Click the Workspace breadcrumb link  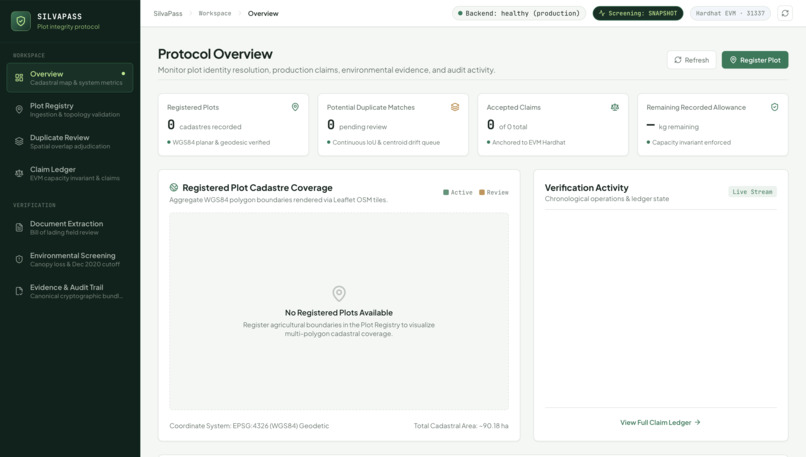click(x=215, y=13)
